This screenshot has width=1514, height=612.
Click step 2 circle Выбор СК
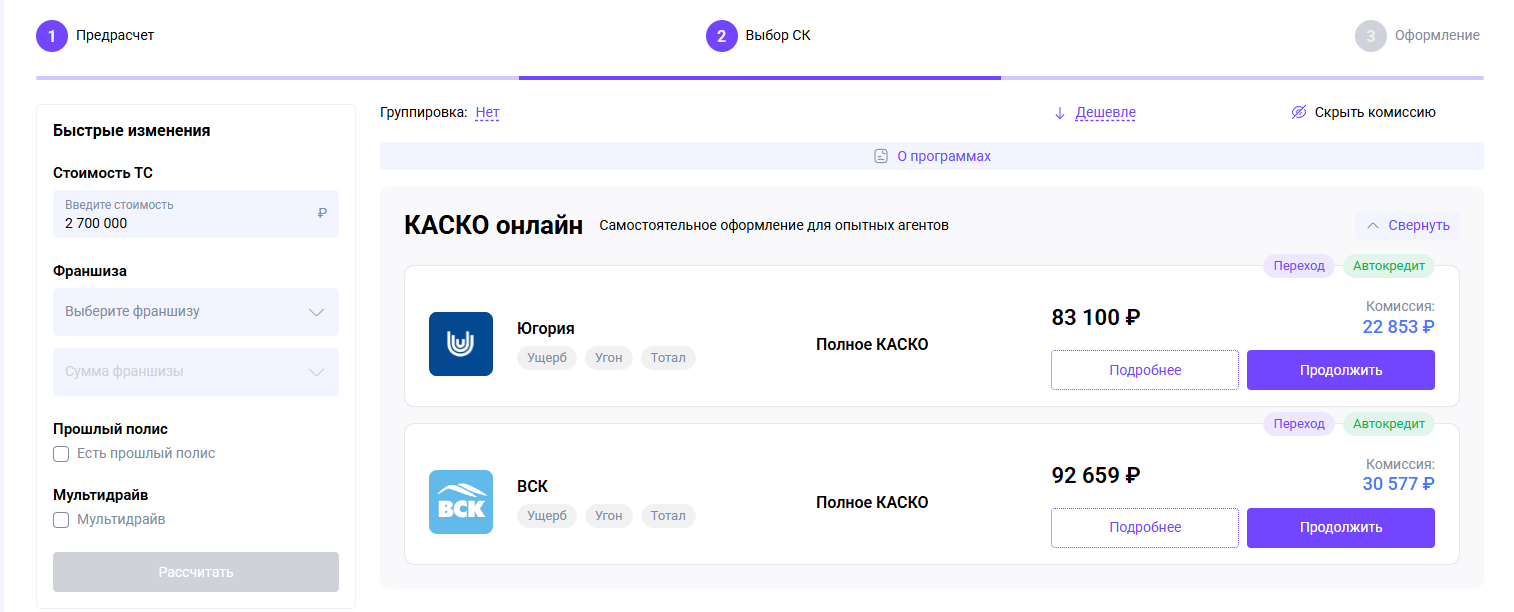(722, 35)
